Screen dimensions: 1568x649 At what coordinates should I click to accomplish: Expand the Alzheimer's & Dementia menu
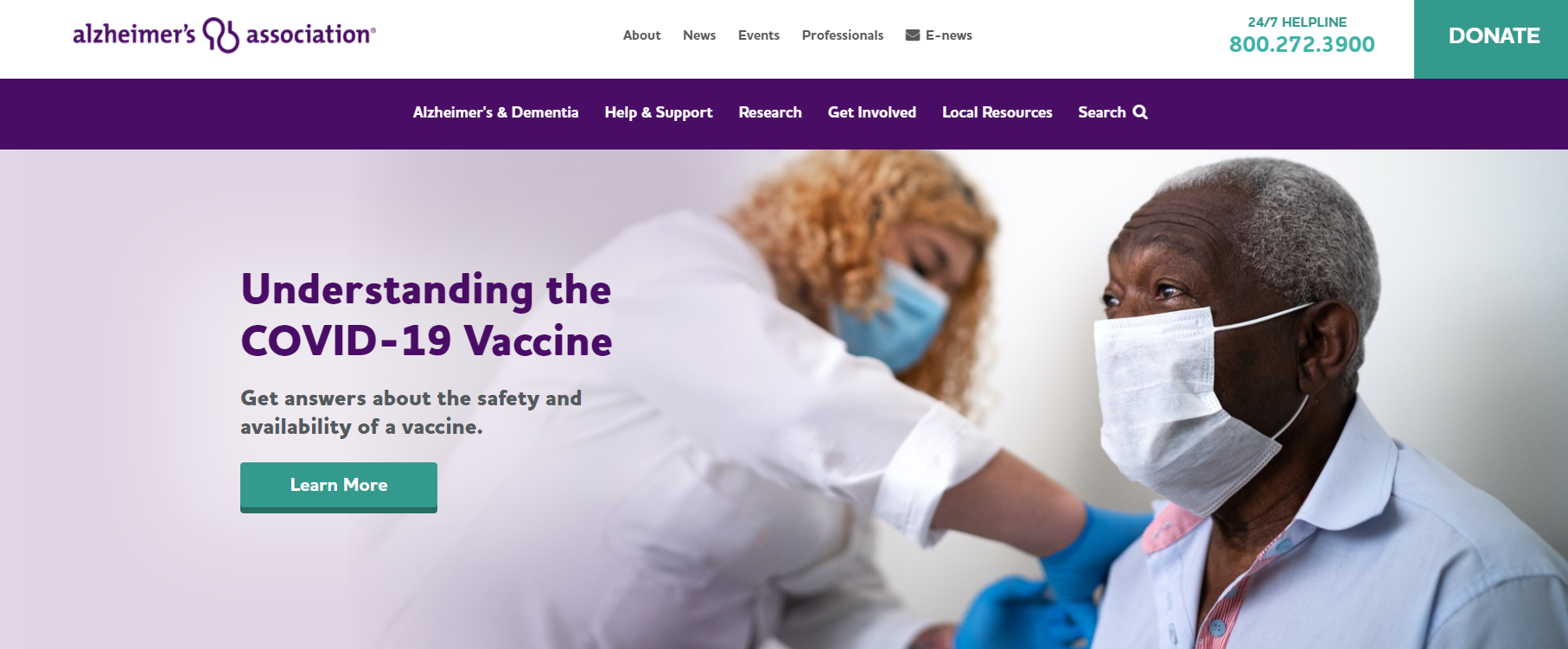[x=495, y=112]
